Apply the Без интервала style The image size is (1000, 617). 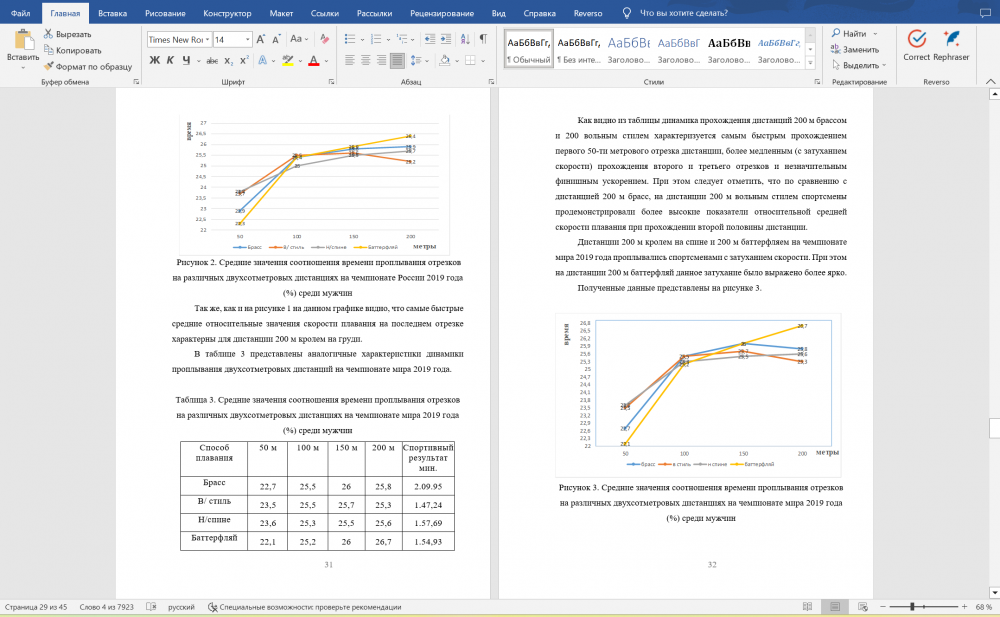point(578,48)
